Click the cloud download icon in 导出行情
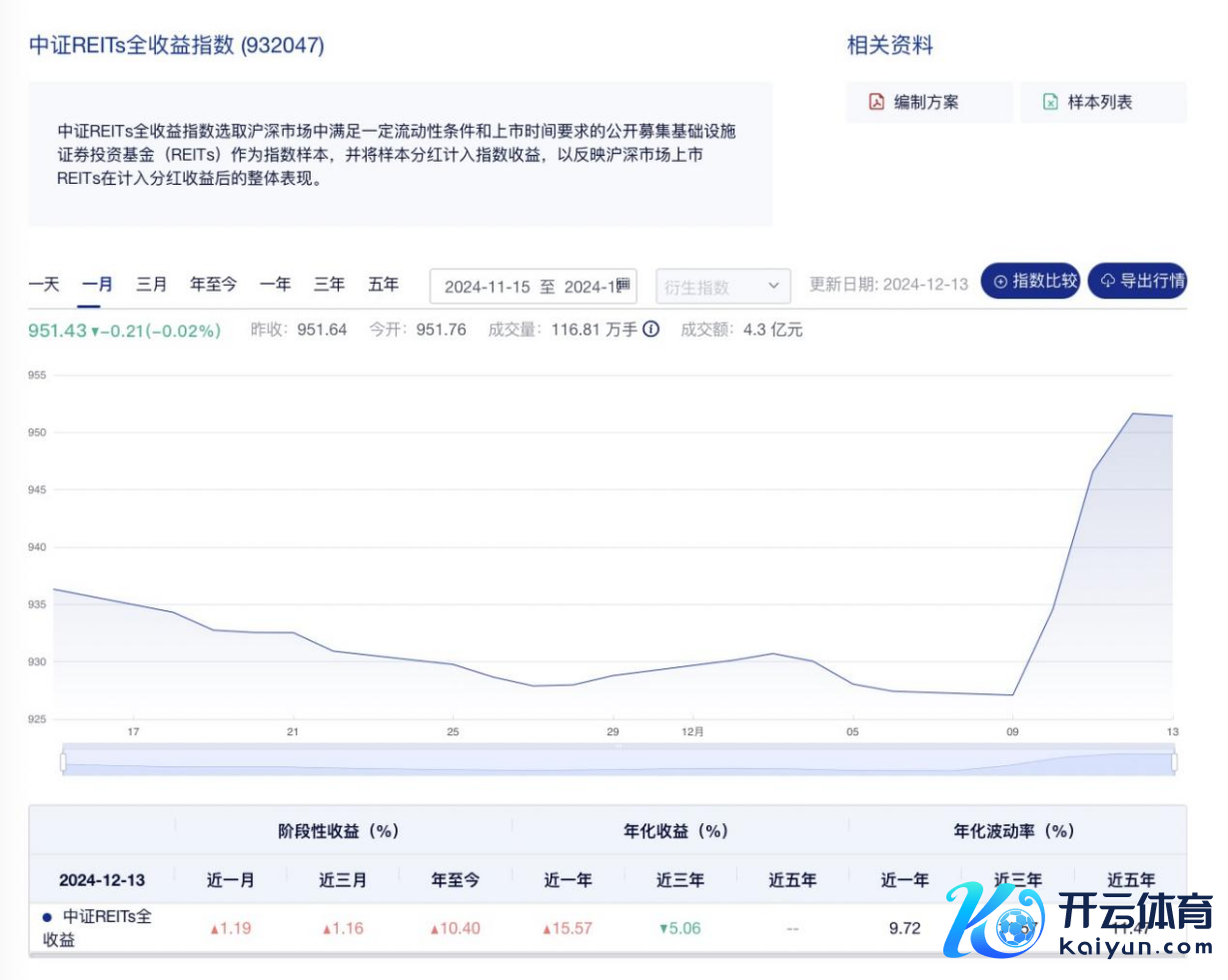The width and height of the screenshot is (1228, 980). pos(1107,282)
